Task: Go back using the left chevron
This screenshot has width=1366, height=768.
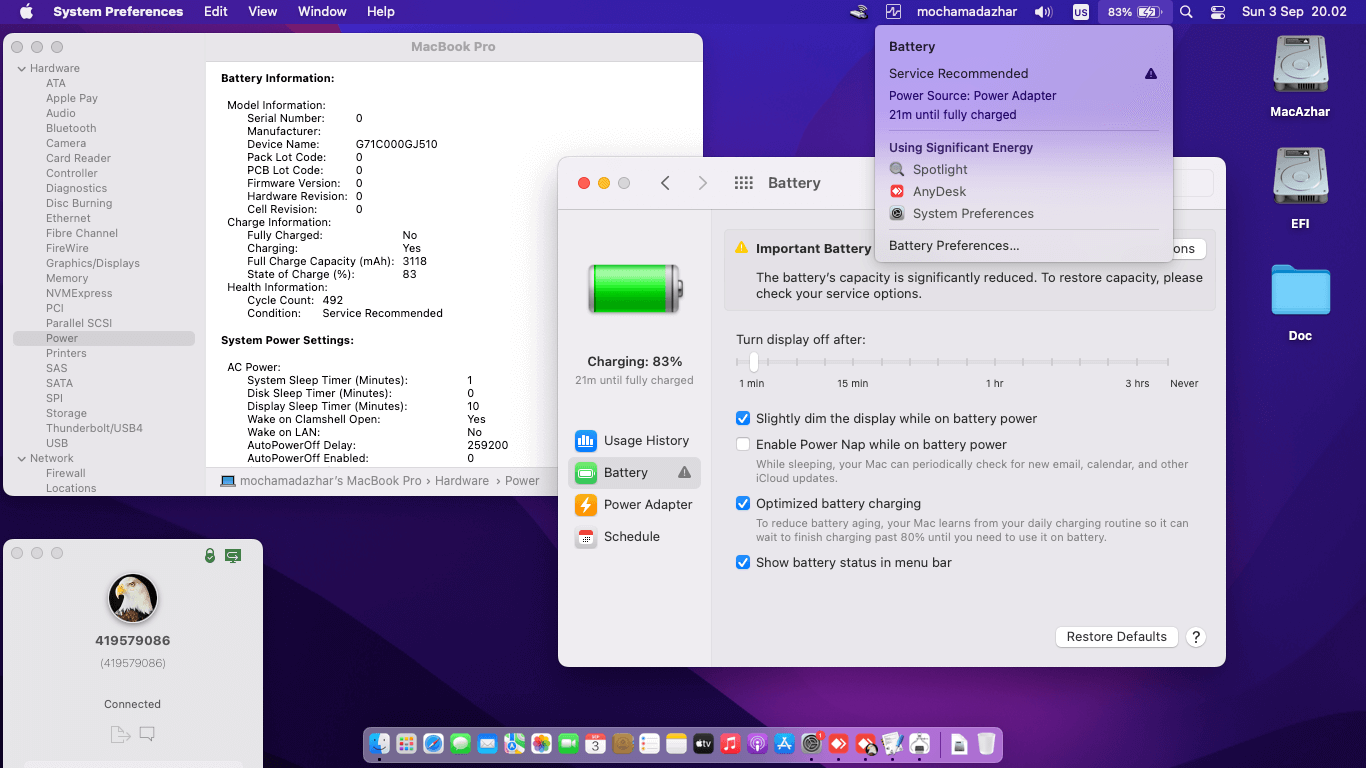Action: 665,183
